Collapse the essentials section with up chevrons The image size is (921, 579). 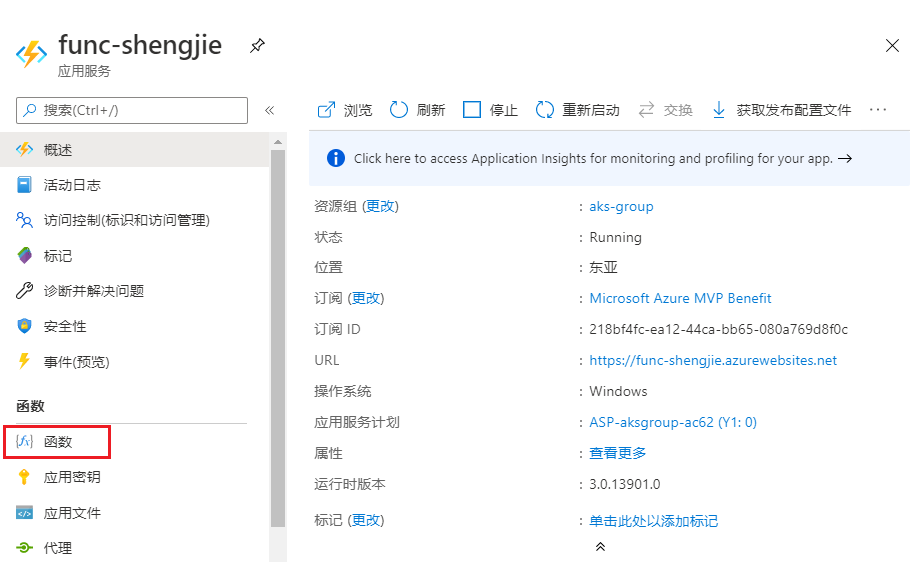[600, 547]
